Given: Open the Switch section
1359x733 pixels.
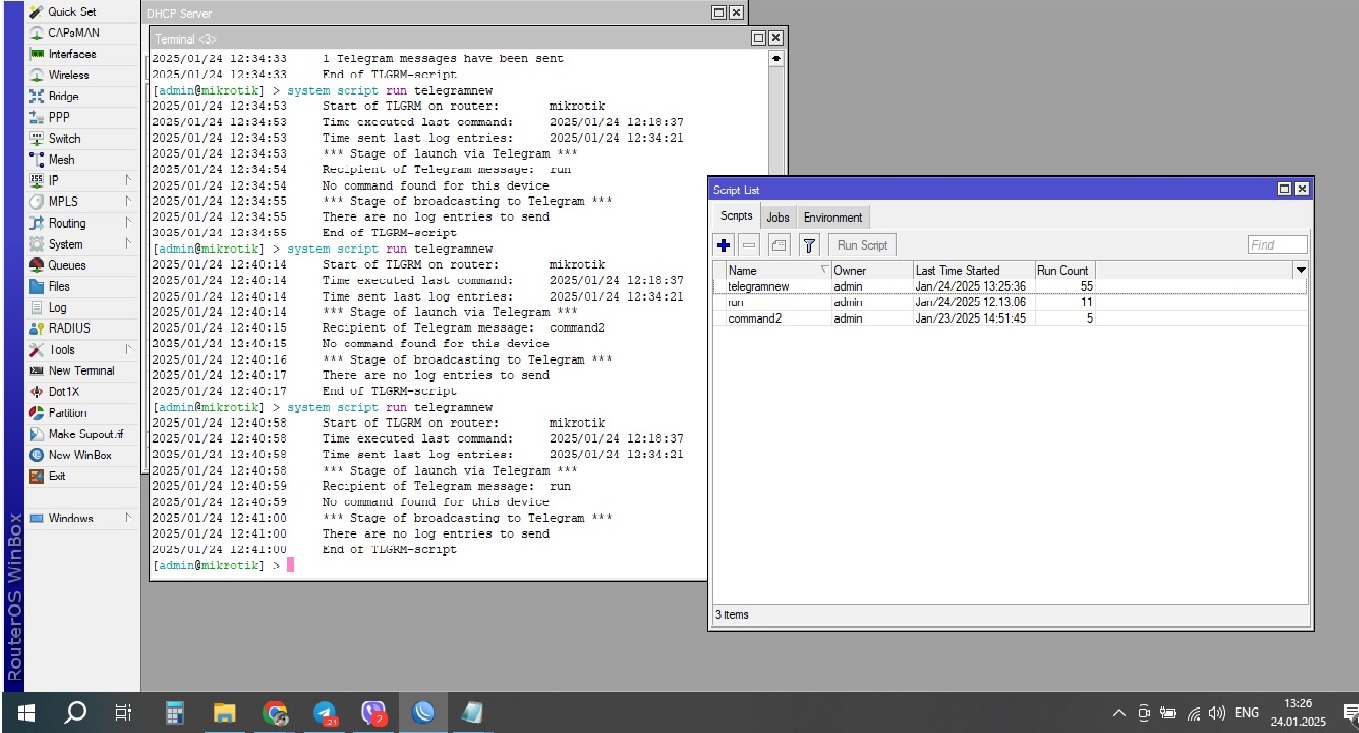Looking at the screenshot, I should pos(65,138).
